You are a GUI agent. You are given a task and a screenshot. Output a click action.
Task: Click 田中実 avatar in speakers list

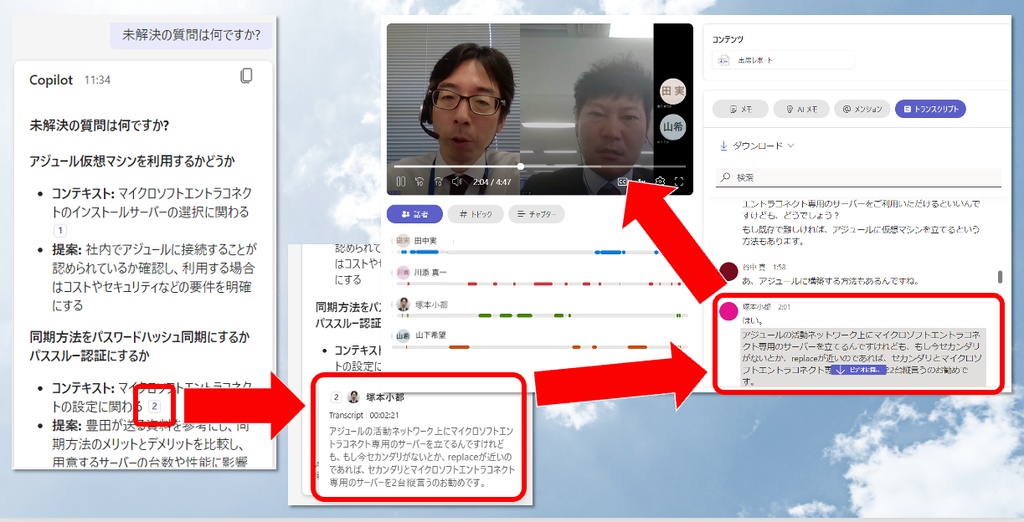click(x=403, y=241)
